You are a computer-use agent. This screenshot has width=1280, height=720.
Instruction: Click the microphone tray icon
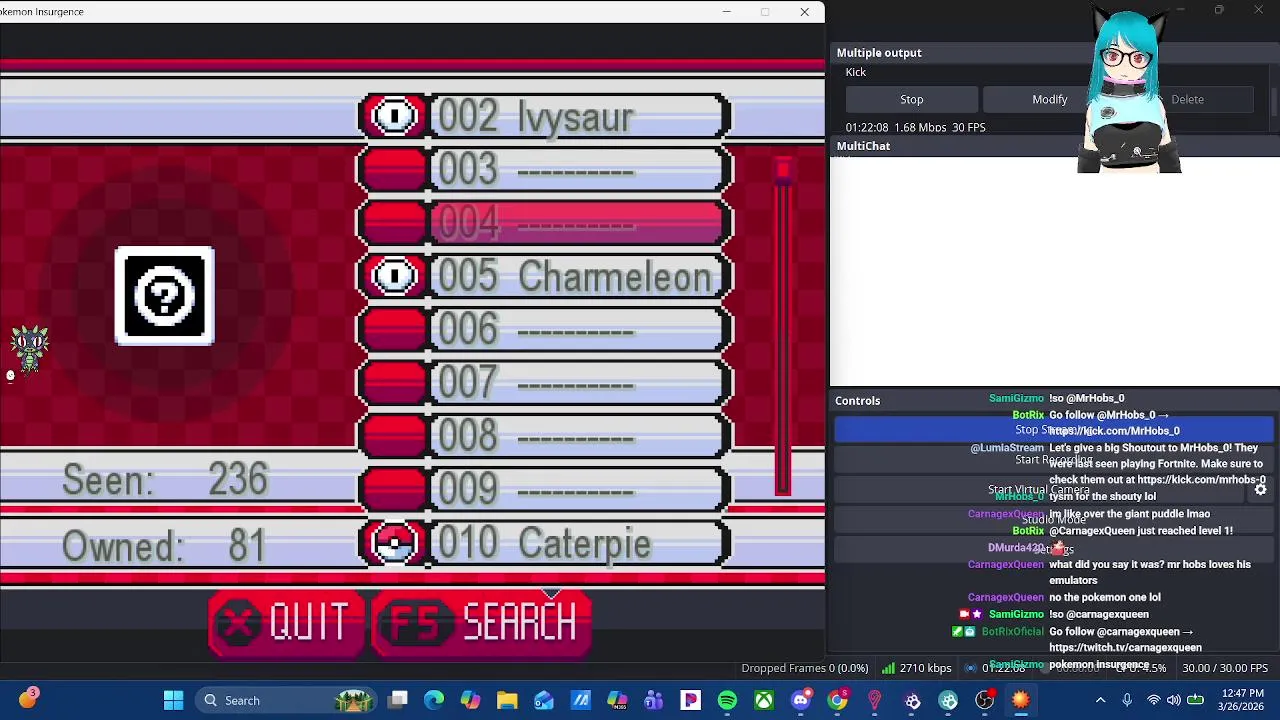tap(1127, 700)
